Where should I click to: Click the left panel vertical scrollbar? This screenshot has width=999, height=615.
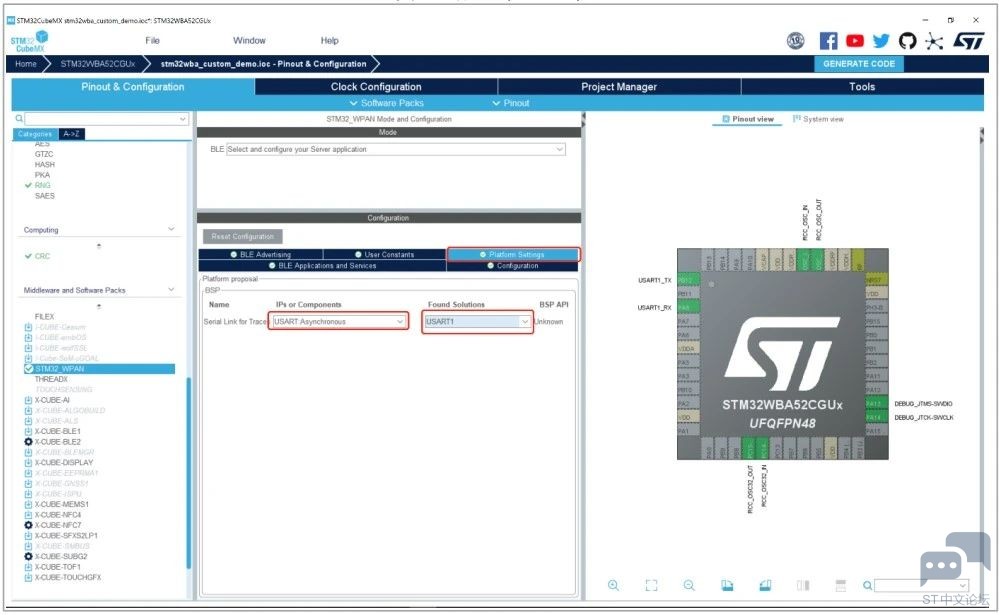[x=189, y=472]
